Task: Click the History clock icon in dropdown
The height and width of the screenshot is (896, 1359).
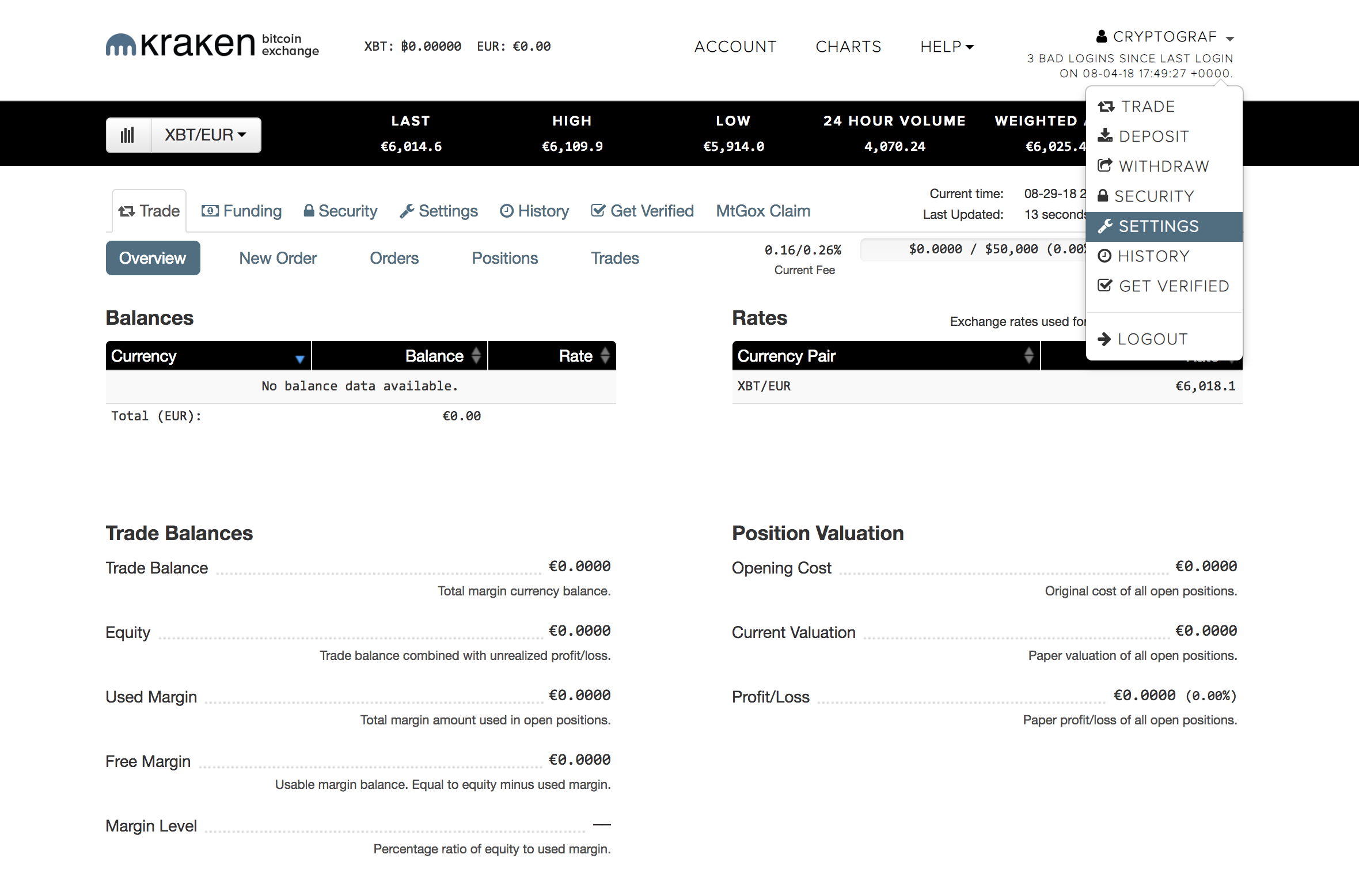Action: point(1104,256)
